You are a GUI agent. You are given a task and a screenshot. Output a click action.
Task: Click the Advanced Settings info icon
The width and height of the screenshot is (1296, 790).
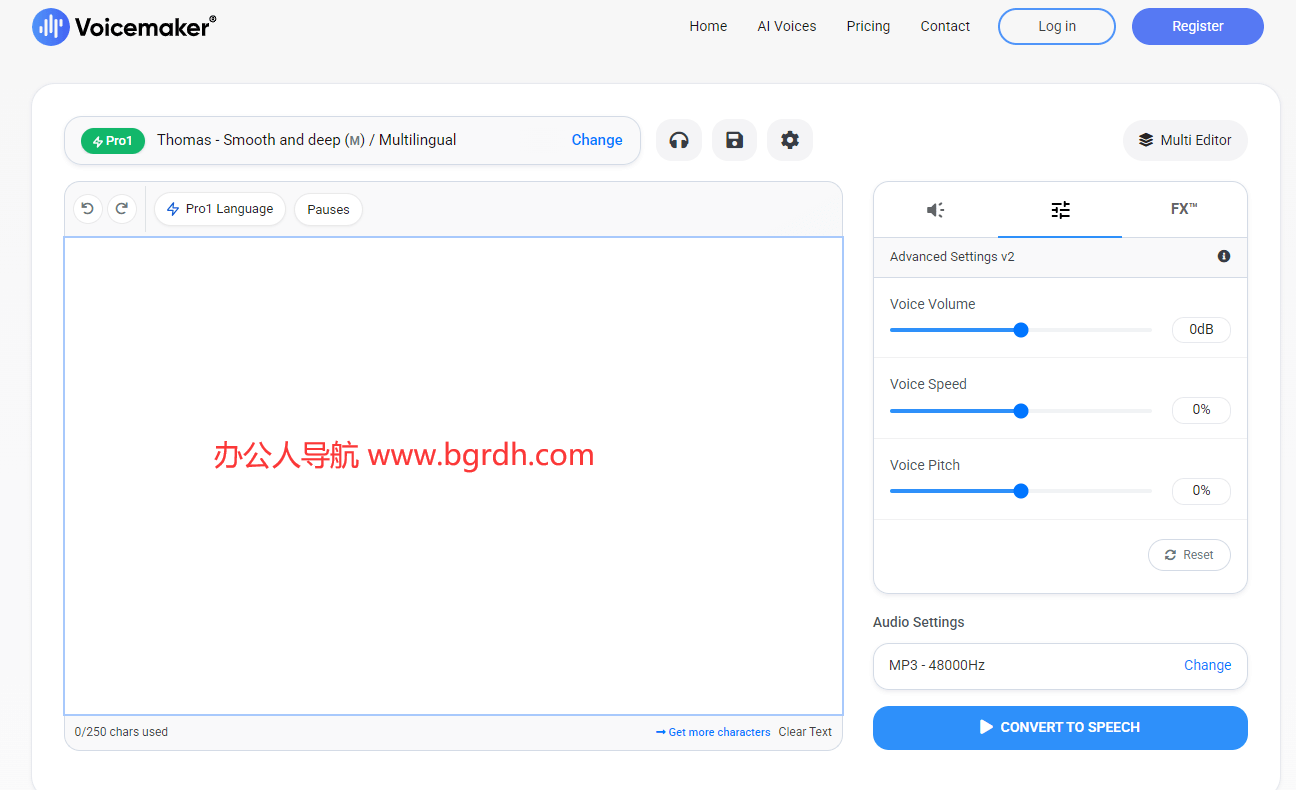coord(1223,257)
